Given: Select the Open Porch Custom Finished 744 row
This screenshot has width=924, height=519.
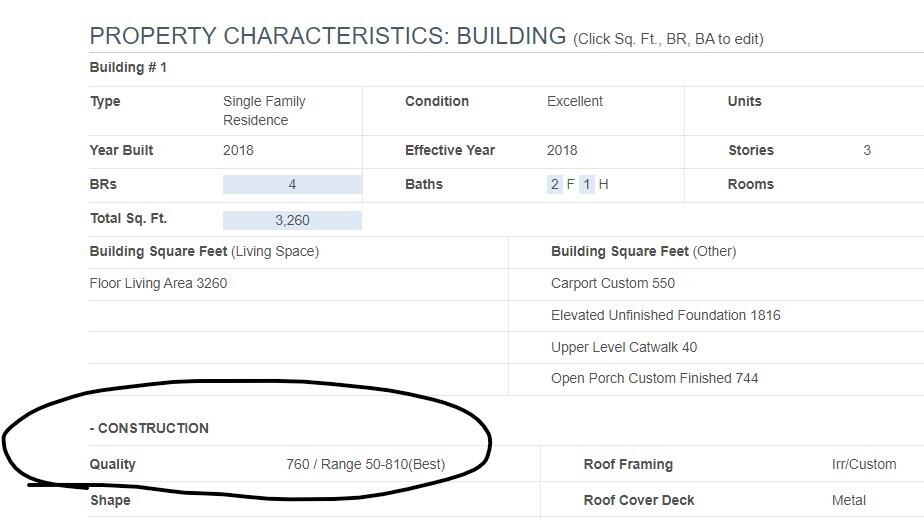Looking at the screenshot, I should (x=654, y=378).
